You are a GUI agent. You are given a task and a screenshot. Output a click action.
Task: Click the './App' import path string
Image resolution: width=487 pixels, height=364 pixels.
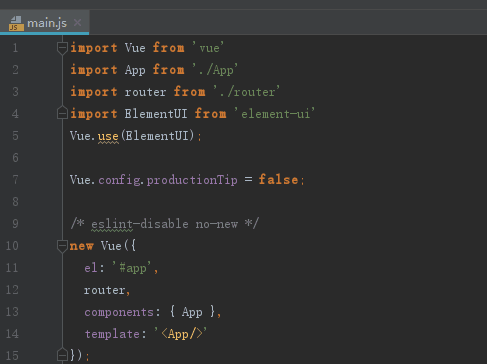coord(215,70)
